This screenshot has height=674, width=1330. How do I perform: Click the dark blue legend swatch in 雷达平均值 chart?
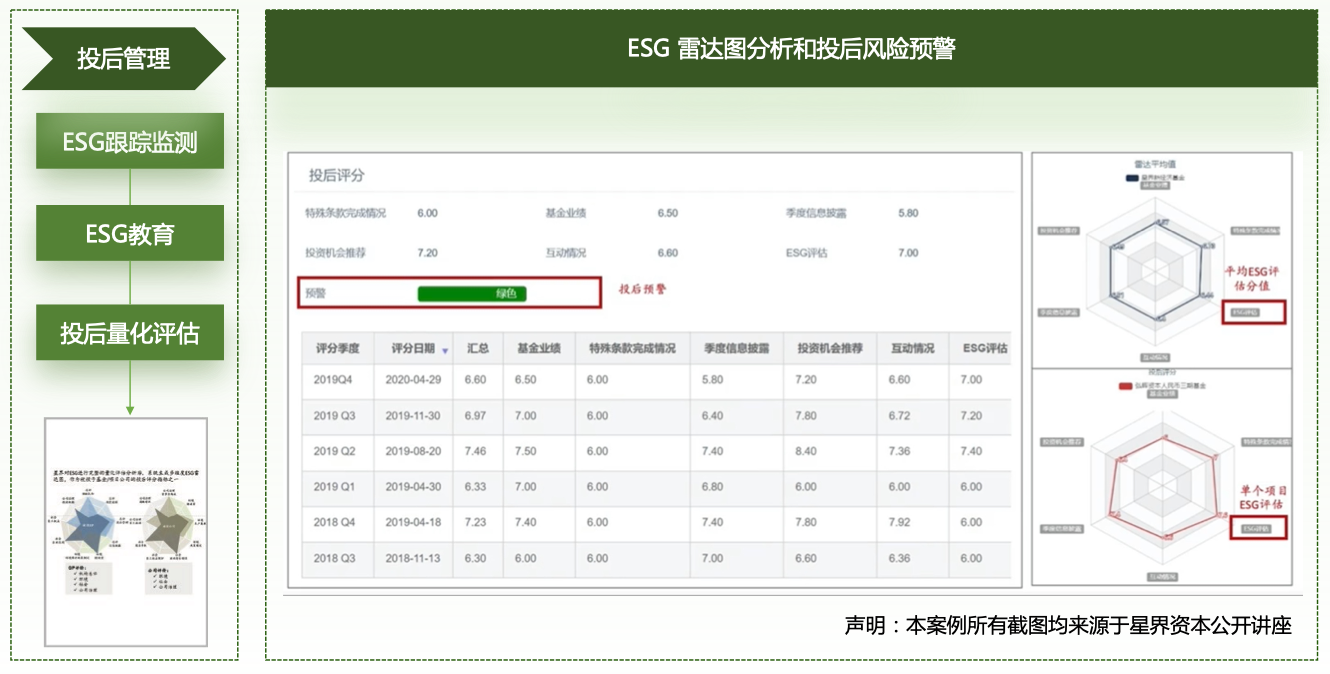pyautogui.click(x=1132, y=178)
